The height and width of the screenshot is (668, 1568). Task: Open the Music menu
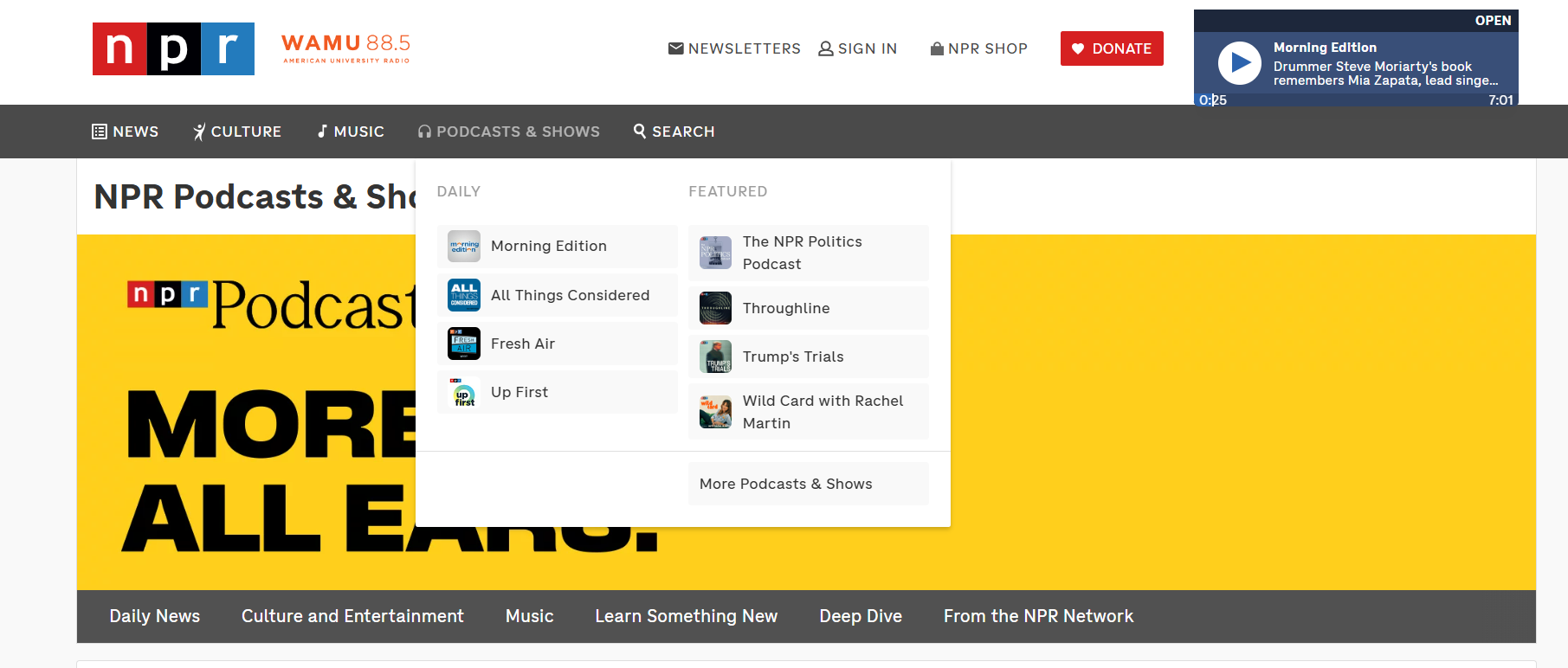click(x=351, y=132)
